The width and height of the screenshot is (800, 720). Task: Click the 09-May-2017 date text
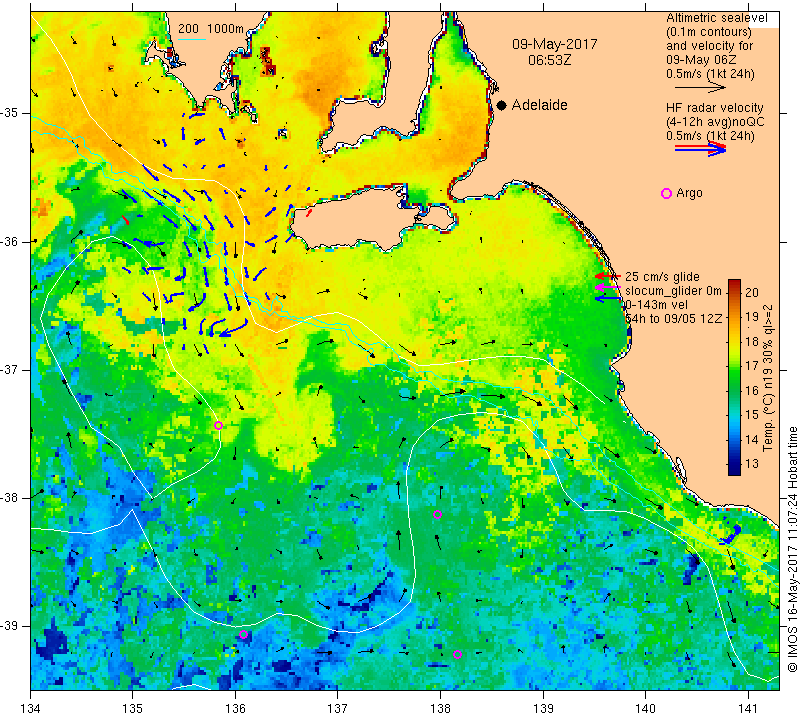(555, 44)
